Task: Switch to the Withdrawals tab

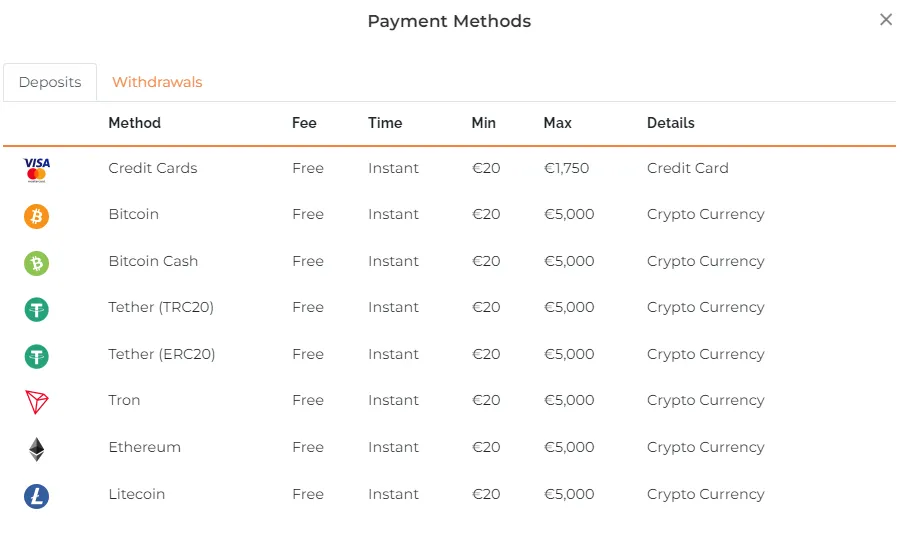Action: (x=157, y=82)
